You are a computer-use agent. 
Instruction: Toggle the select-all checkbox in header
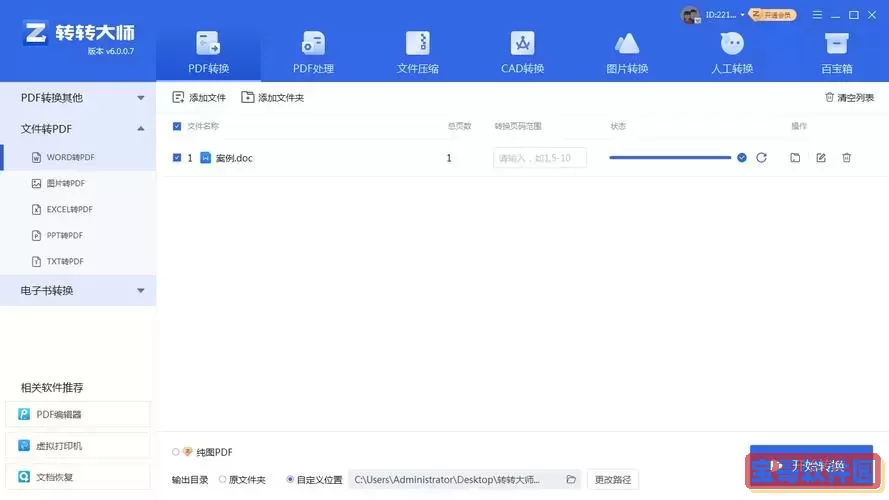click(177, 126)
